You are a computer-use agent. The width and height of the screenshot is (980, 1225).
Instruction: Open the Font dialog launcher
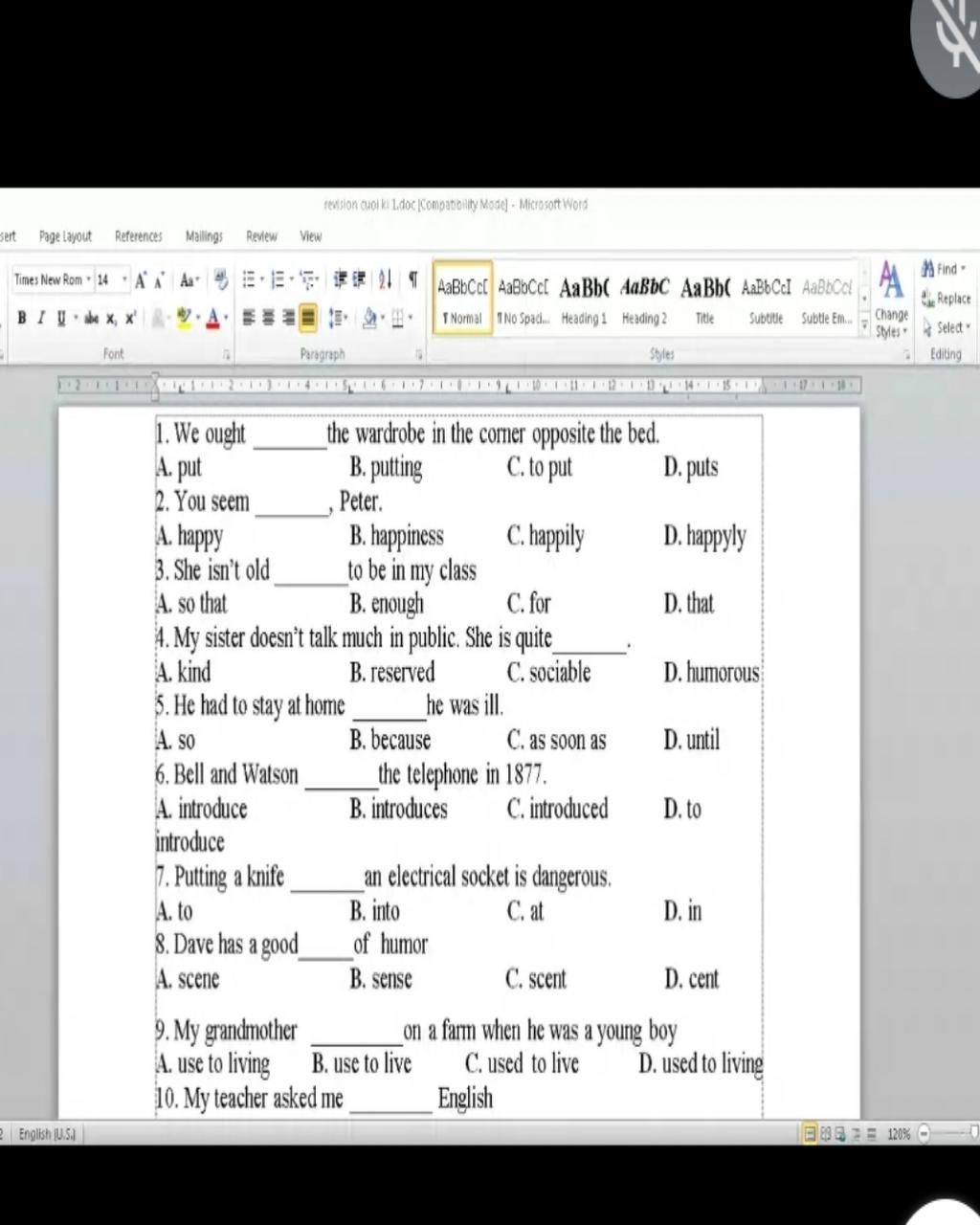click(x=227, y=355)
